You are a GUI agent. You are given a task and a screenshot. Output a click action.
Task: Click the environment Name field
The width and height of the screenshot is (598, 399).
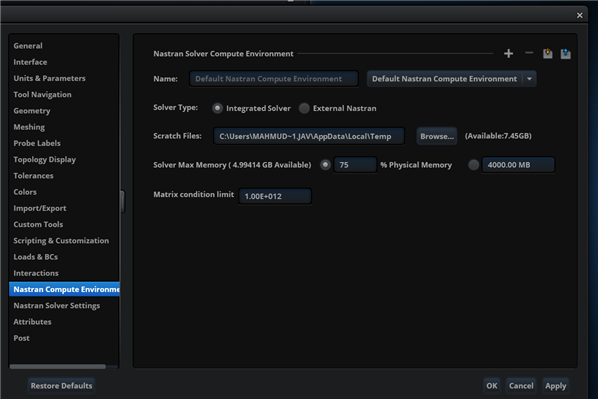(273, 79)
